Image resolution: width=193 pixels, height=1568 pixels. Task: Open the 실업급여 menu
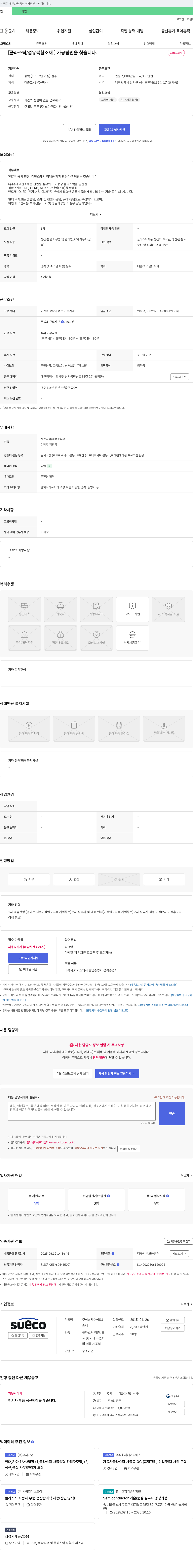click(x=95, y=31)
